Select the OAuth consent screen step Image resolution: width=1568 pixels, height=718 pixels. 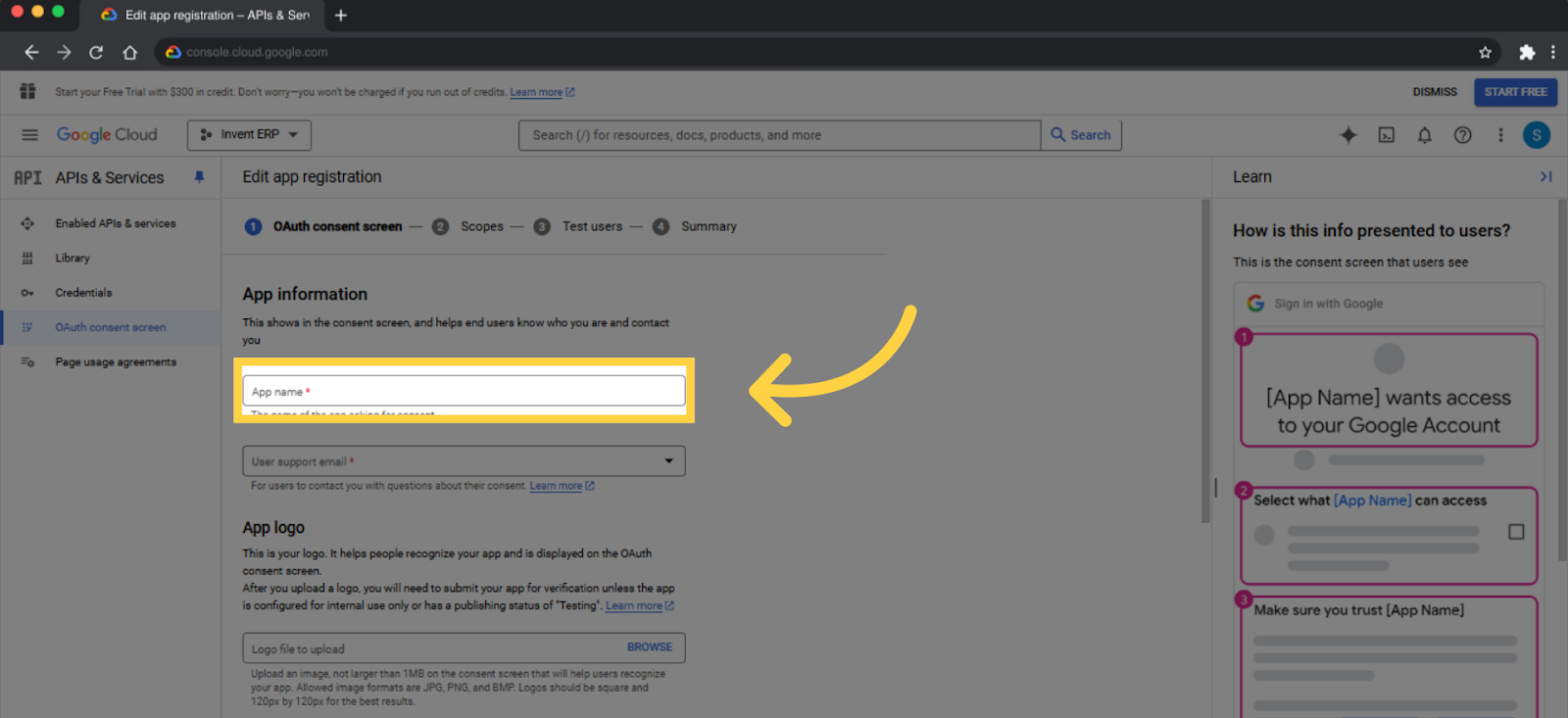[323, 226]
